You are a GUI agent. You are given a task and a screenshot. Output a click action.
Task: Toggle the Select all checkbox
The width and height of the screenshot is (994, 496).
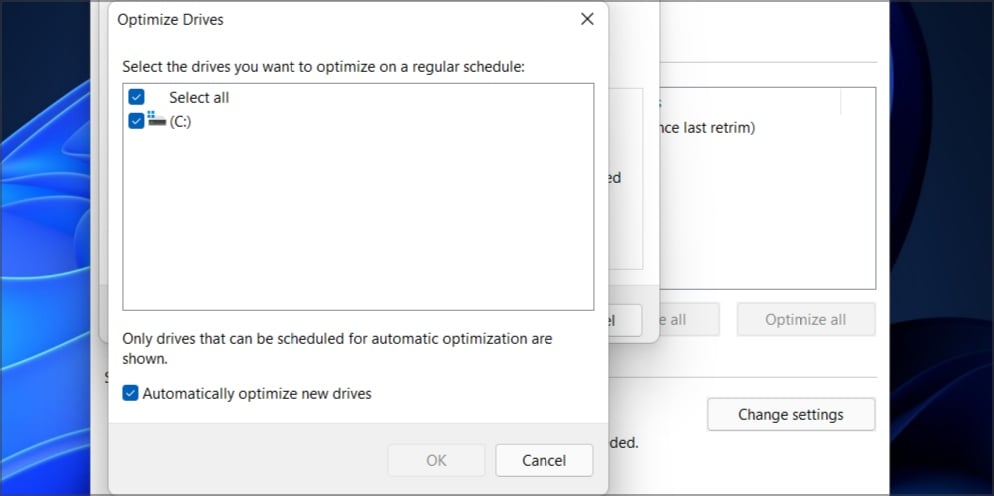(x=137, y=98)
